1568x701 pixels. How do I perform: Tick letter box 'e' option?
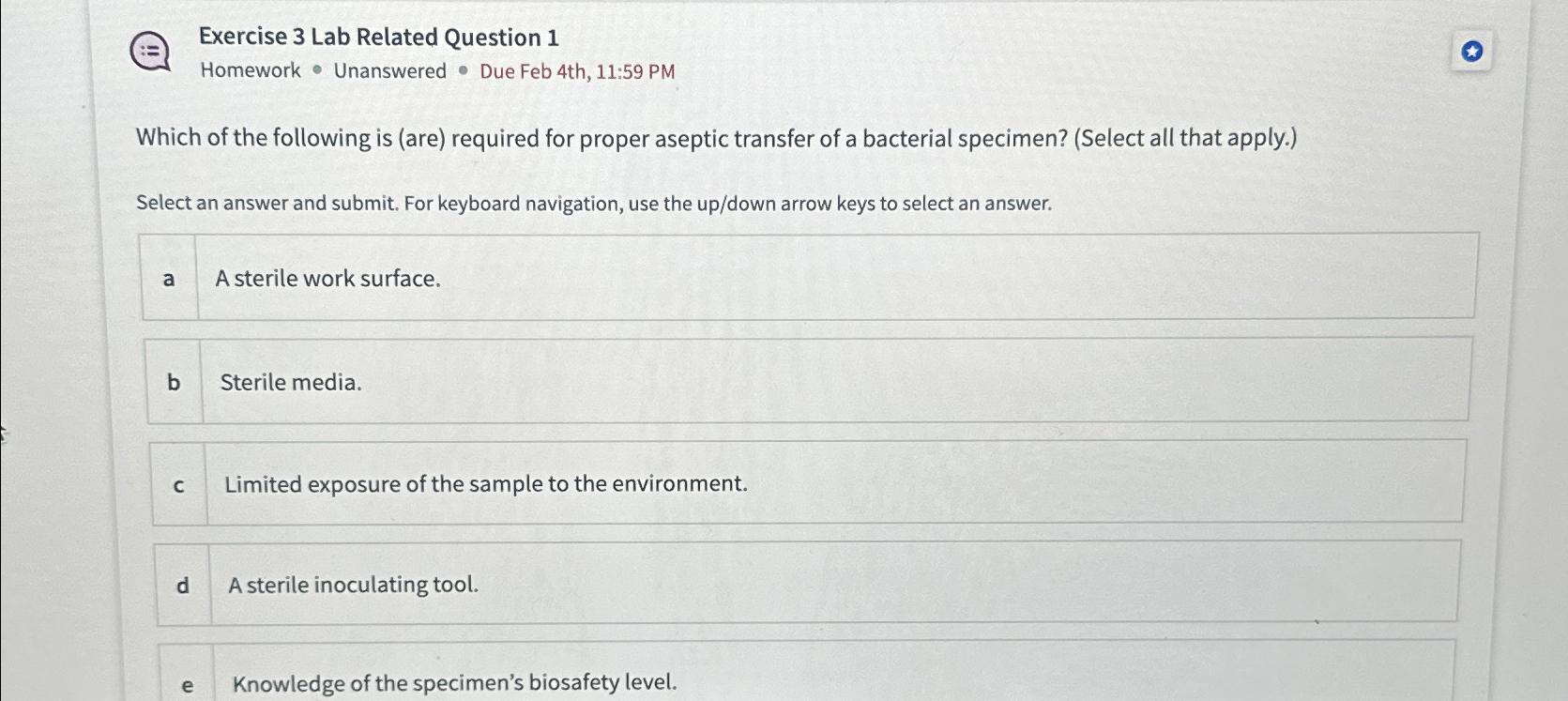(x=187, y=682)
